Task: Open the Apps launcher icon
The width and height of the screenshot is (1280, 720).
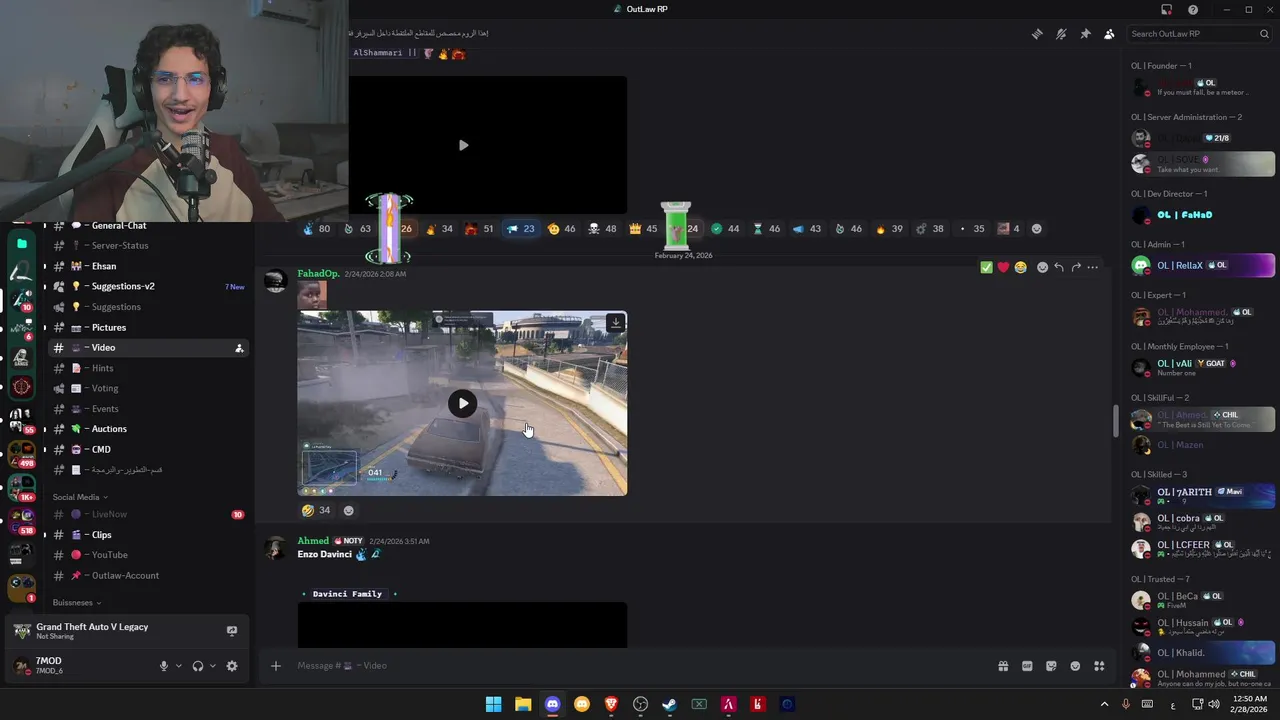Action: [x=1099, y=666]
